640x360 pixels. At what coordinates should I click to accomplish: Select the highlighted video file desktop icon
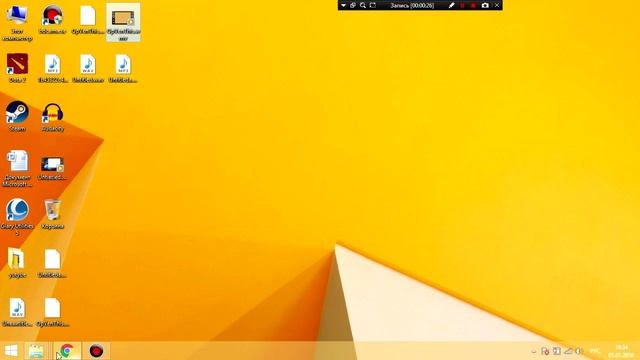pos(123,22)
